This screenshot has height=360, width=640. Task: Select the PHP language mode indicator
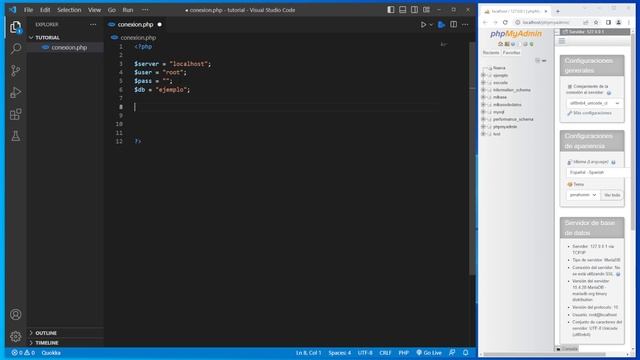point(404,353)
